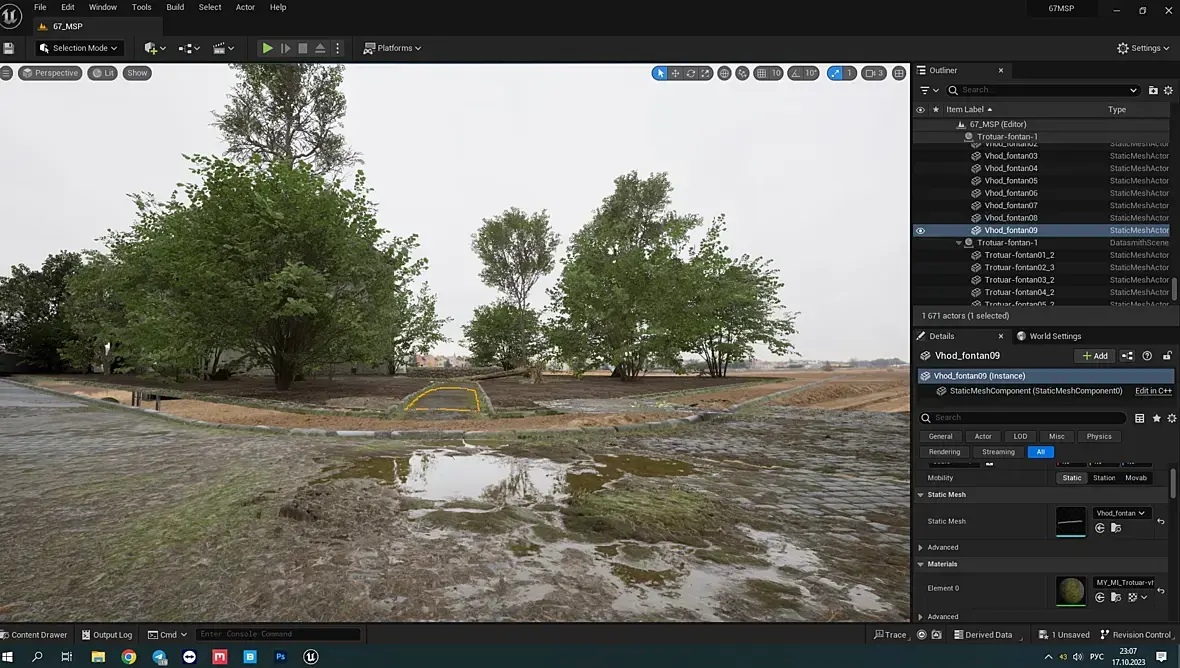Image resolution: width=1180 pixels, height=668 pixels.
Task: Select Vhod_fontan05 in the Outliner
Action: (1011, 181)
